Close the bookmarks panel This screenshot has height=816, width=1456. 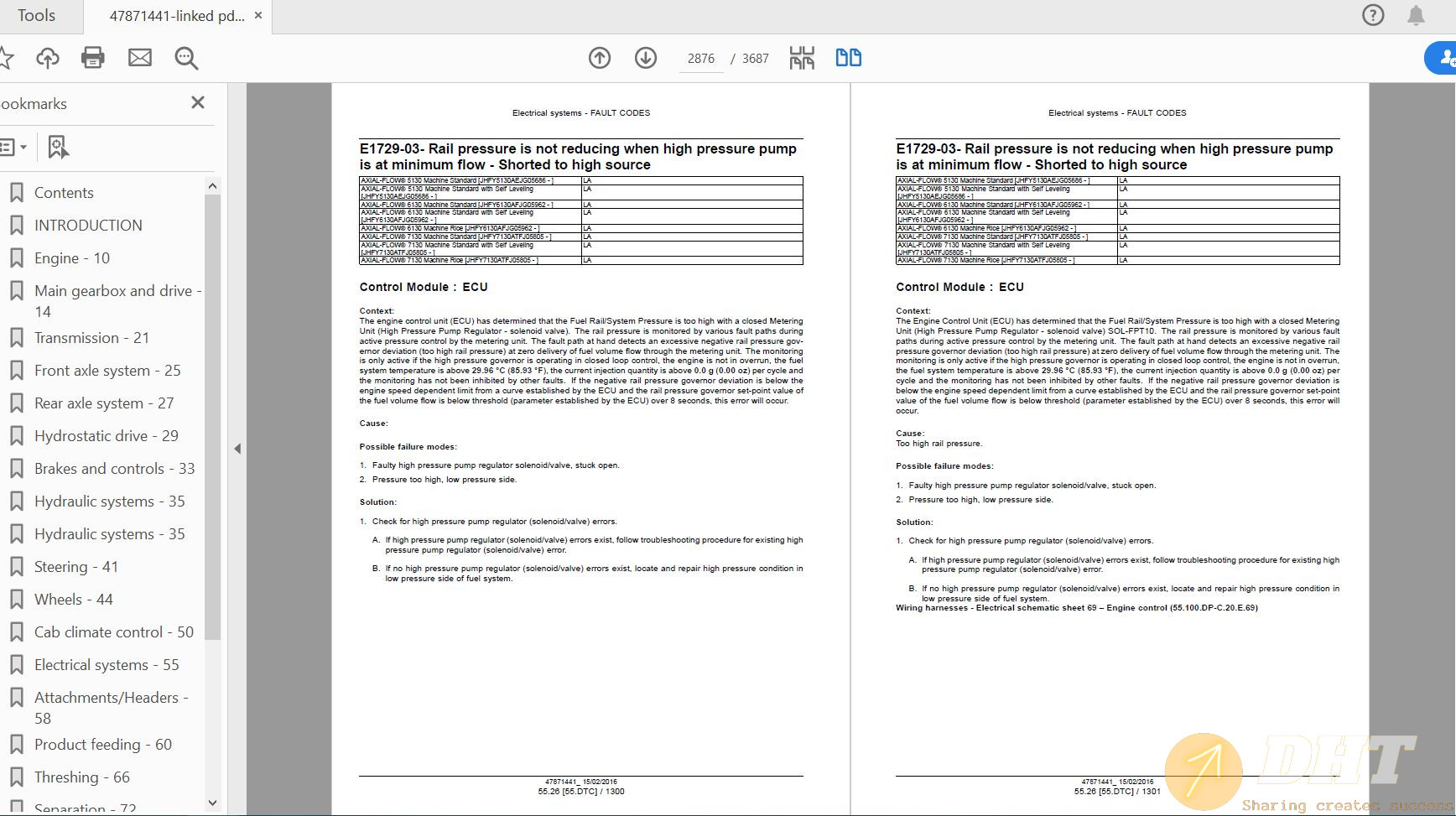pos(198,102)
